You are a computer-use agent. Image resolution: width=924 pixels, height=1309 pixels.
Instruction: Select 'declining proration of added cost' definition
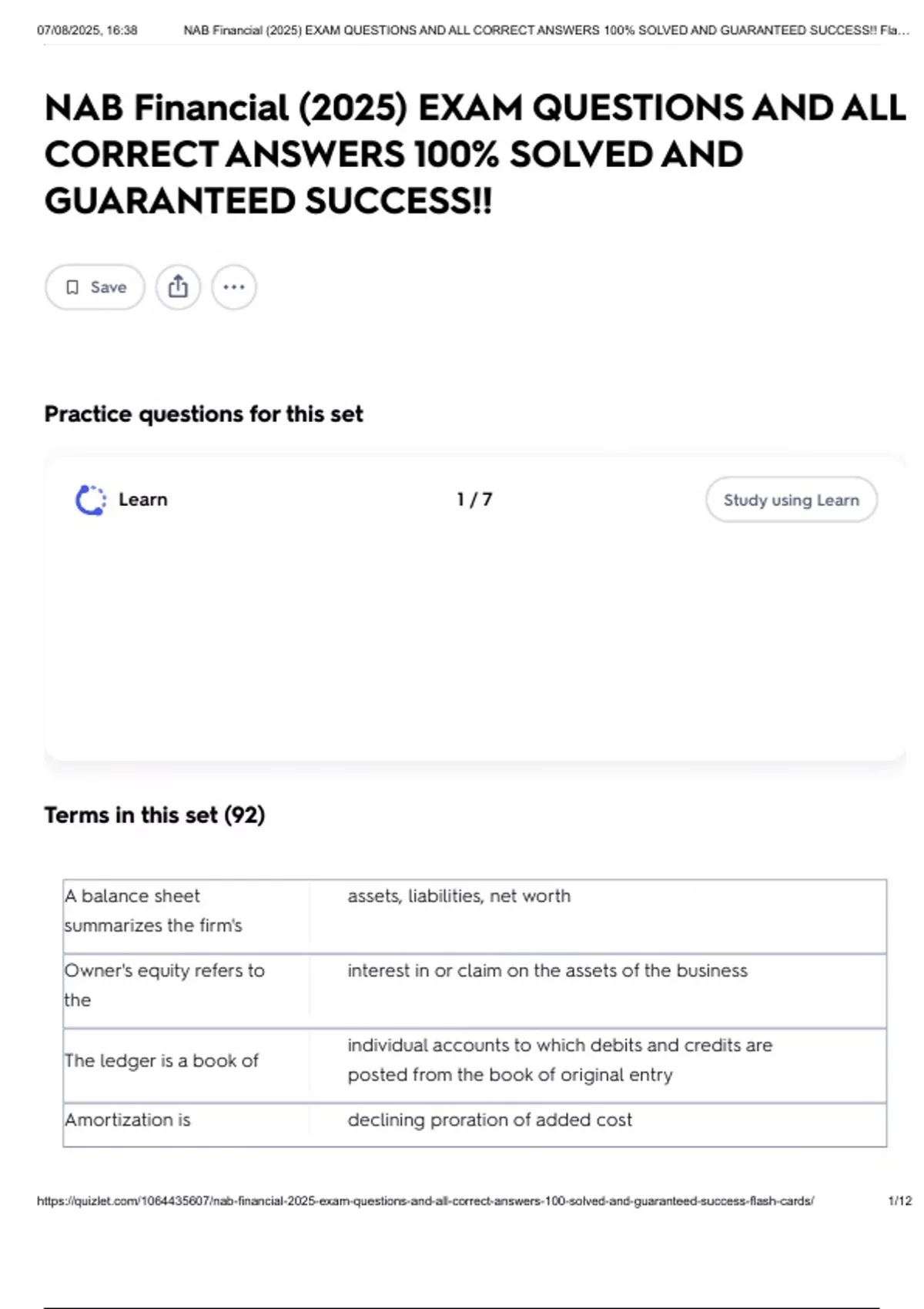pyautogui.click(x=490, y=1120)
